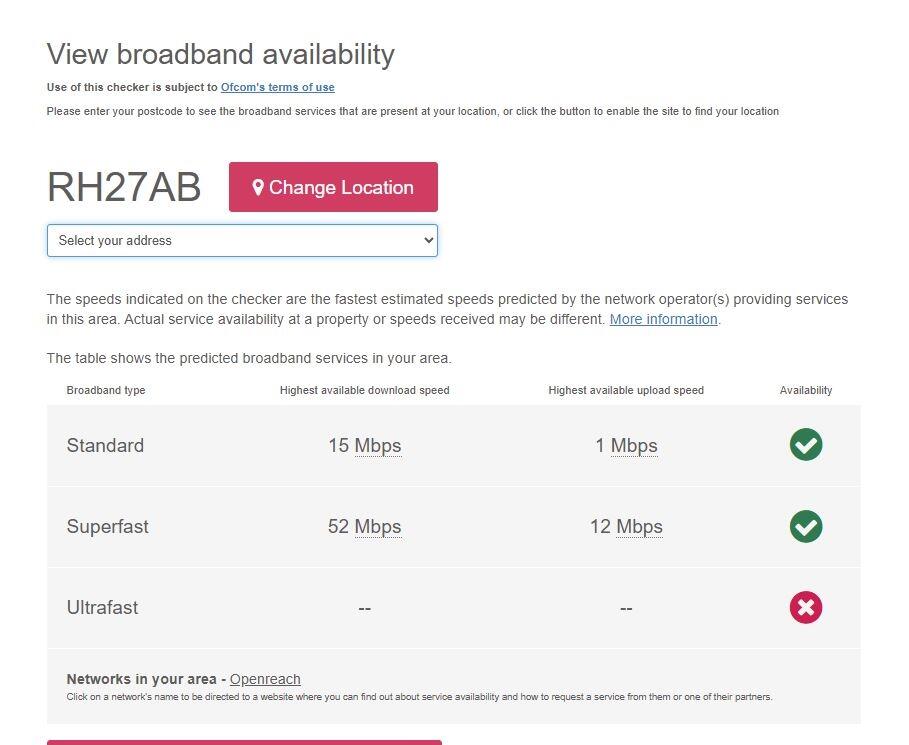Viewport: 909px width, 745px height.
Task: Click the Broadband type column header
Action: (x=106, y=390)
